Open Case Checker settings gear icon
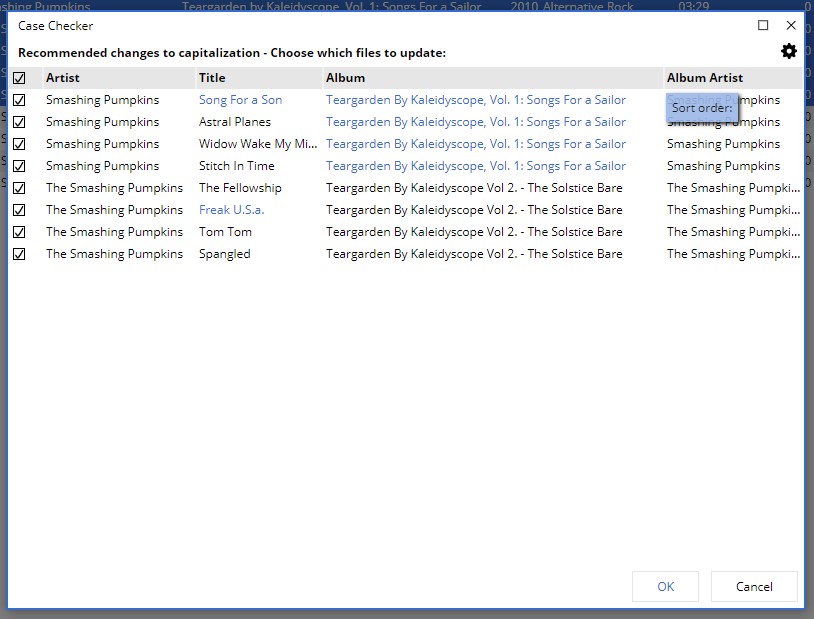The height and width of the screenshot is (619, 814). (x=789, y=51)
